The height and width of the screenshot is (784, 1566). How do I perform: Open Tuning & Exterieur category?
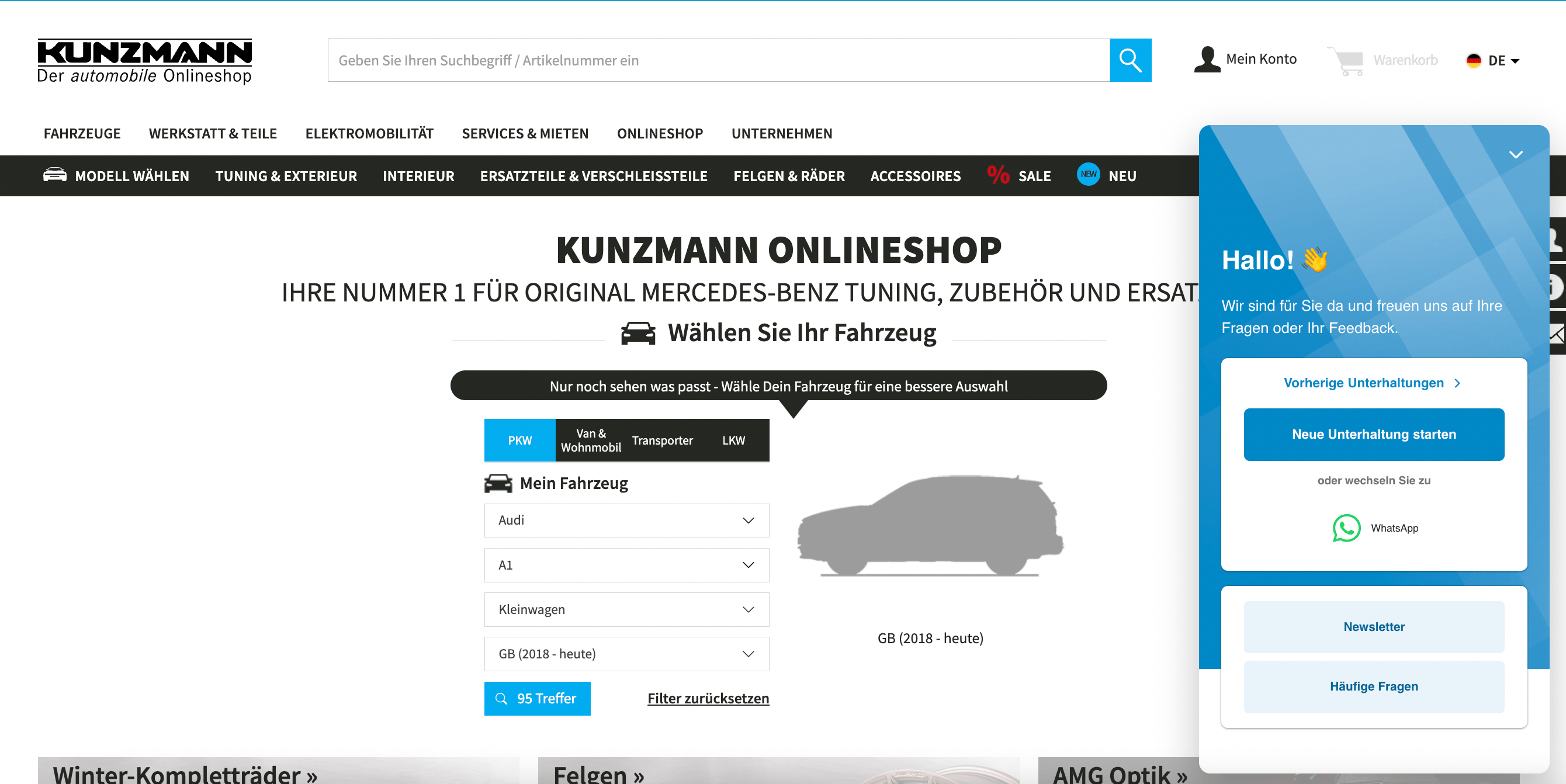click(x=286, y=176)
